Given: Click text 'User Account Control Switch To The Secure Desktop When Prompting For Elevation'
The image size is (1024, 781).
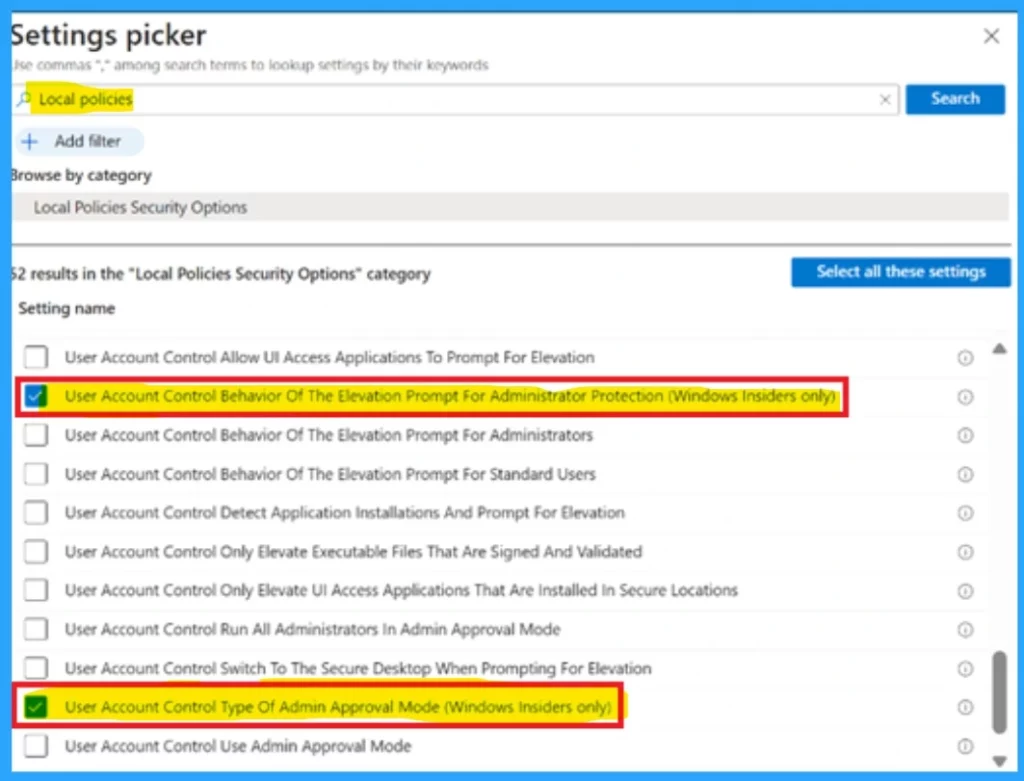Looking at the screenshot, I should 358,668.
